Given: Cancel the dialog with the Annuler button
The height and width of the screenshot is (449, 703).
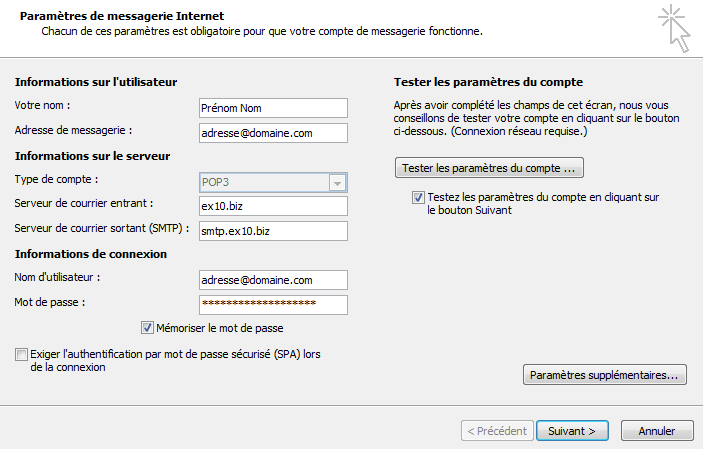Looking at the screenshot, I should (x=656, y=431).
